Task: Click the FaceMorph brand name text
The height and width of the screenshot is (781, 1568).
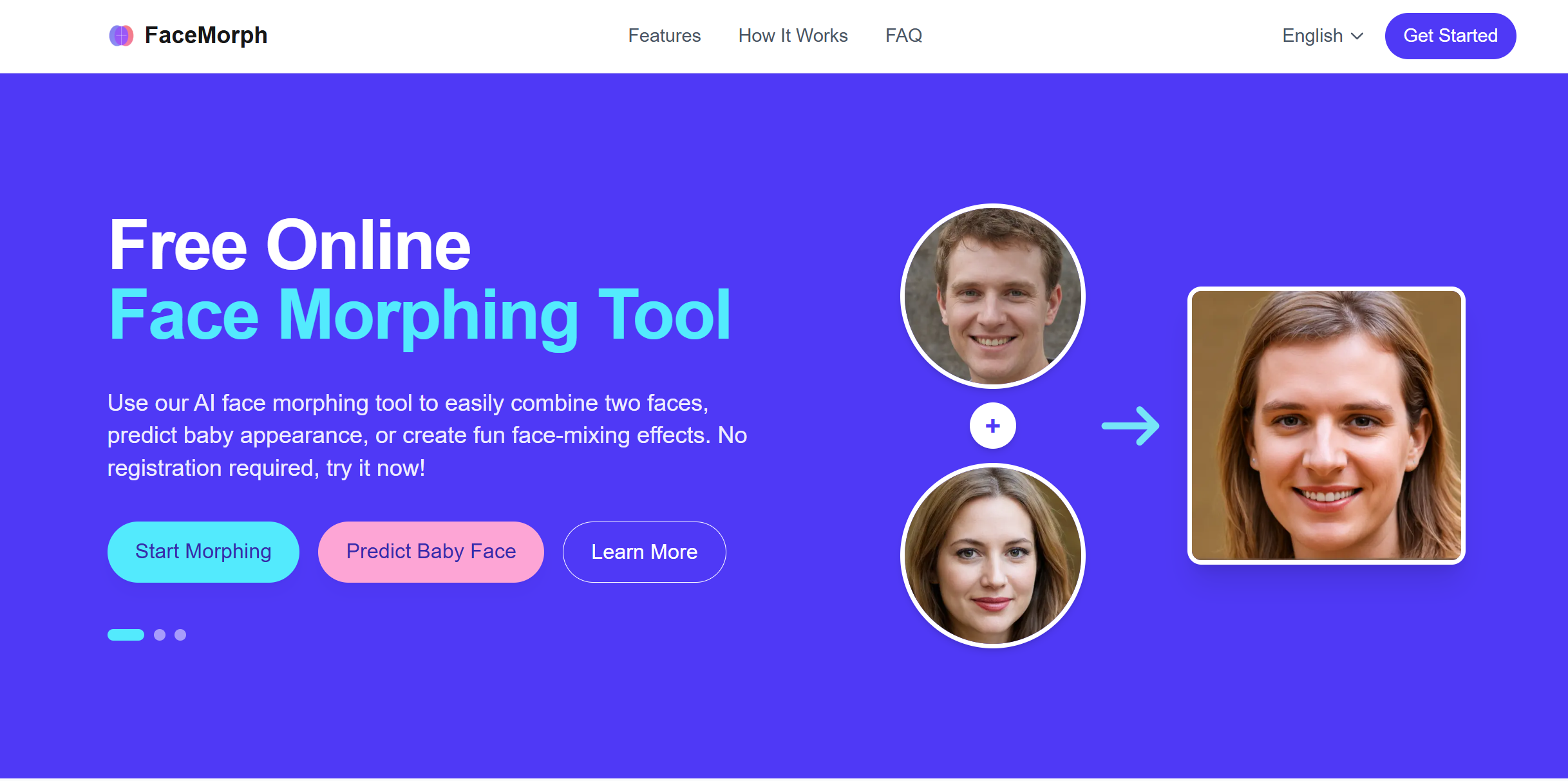Action: click(205, 35)
